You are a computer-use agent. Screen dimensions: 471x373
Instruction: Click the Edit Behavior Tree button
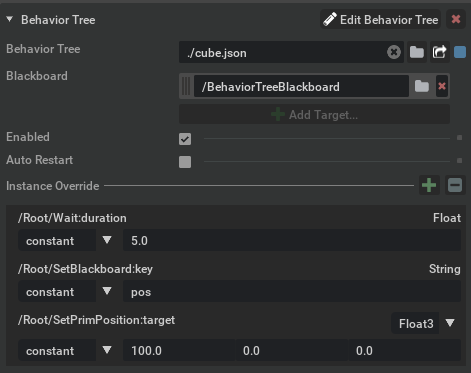point(380,20)
